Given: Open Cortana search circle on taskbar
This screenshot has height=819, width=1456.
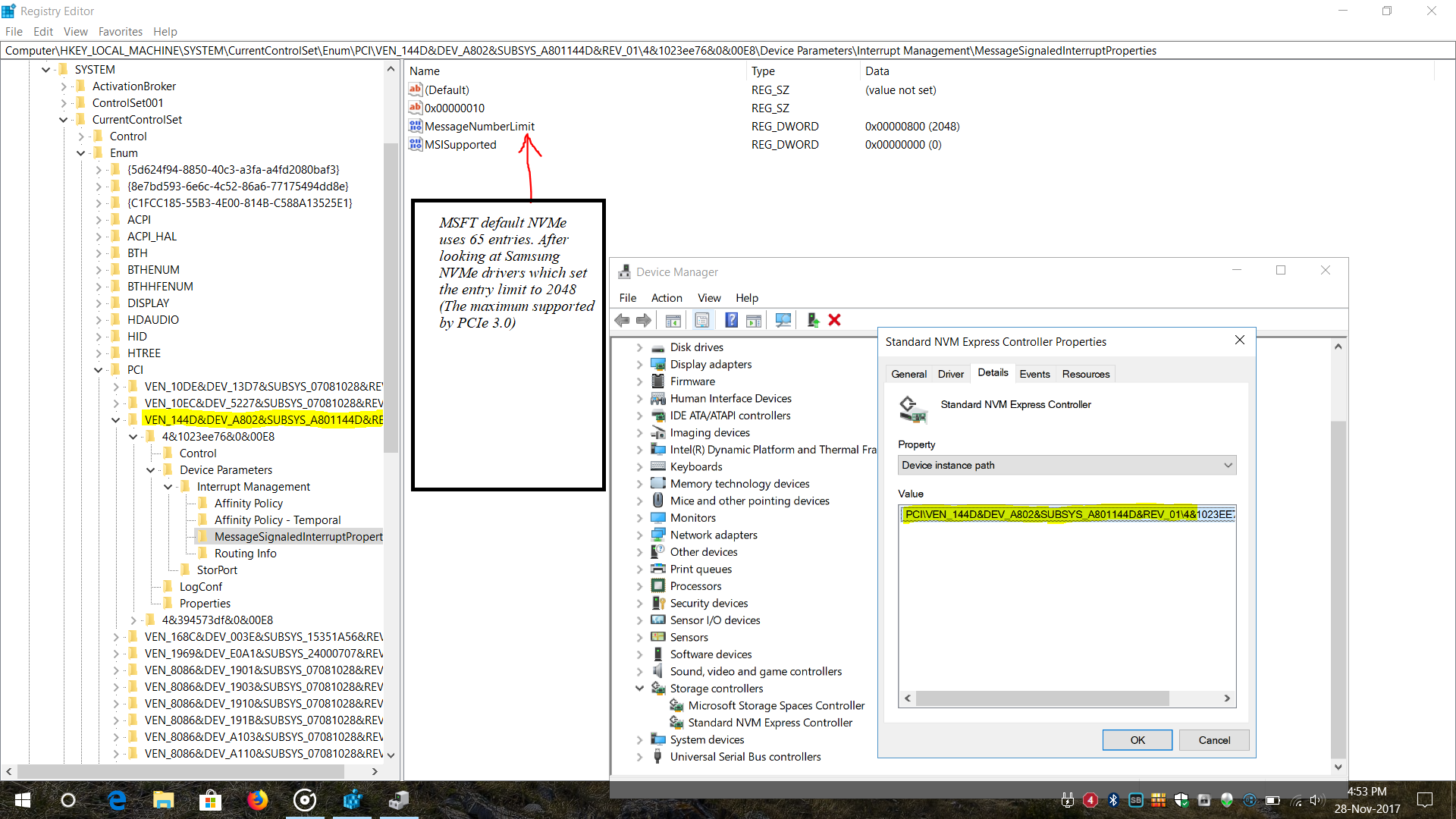Looking at the screenshot, I should [x=68, y=800].
